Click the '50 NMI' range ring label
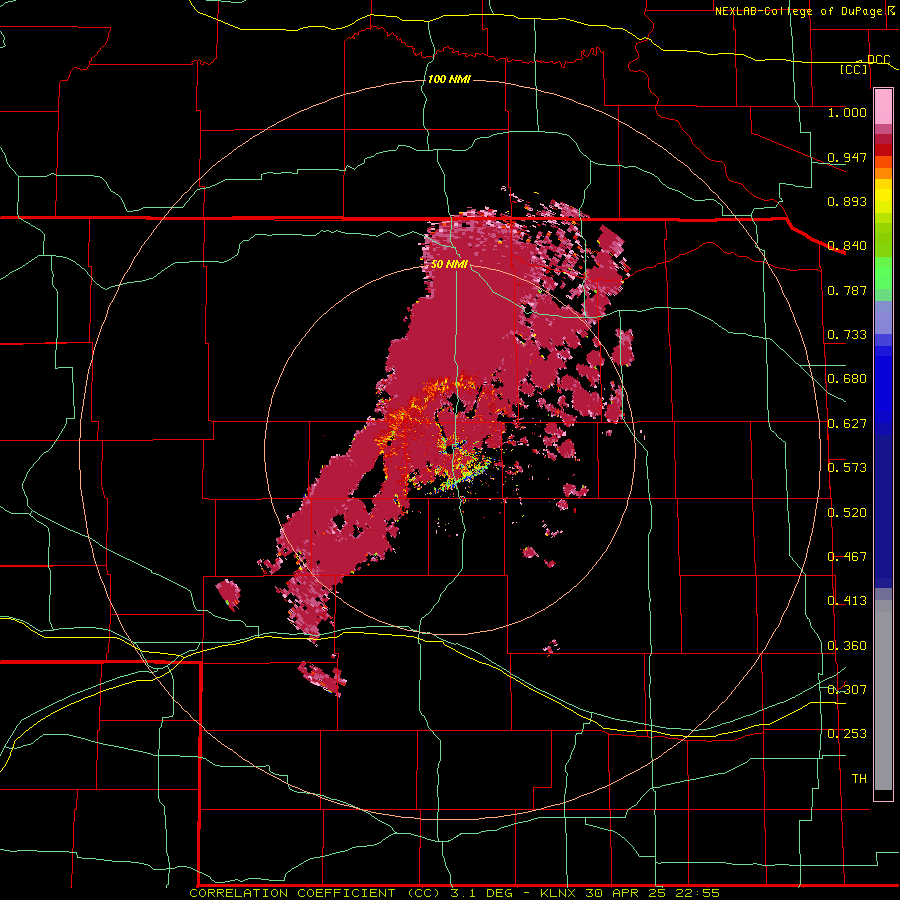The image size is (900, 900). point(449,265)
